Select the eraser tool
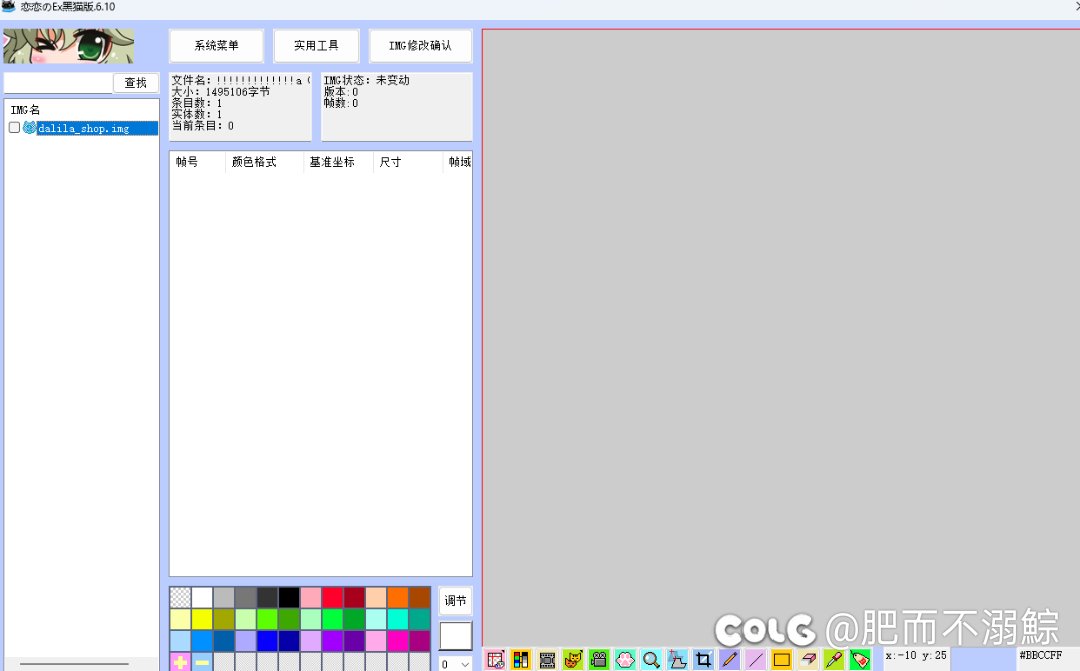The width and height of the screenshot is (1080, 671). point(808,660)
